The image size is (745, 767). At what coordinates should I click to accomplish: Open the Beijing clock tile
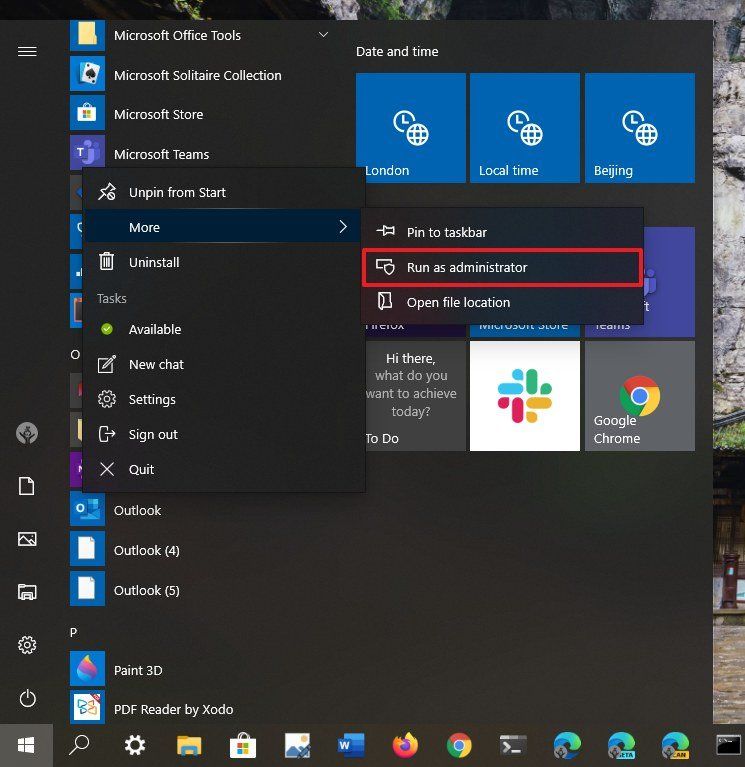[x=640, y=128]
